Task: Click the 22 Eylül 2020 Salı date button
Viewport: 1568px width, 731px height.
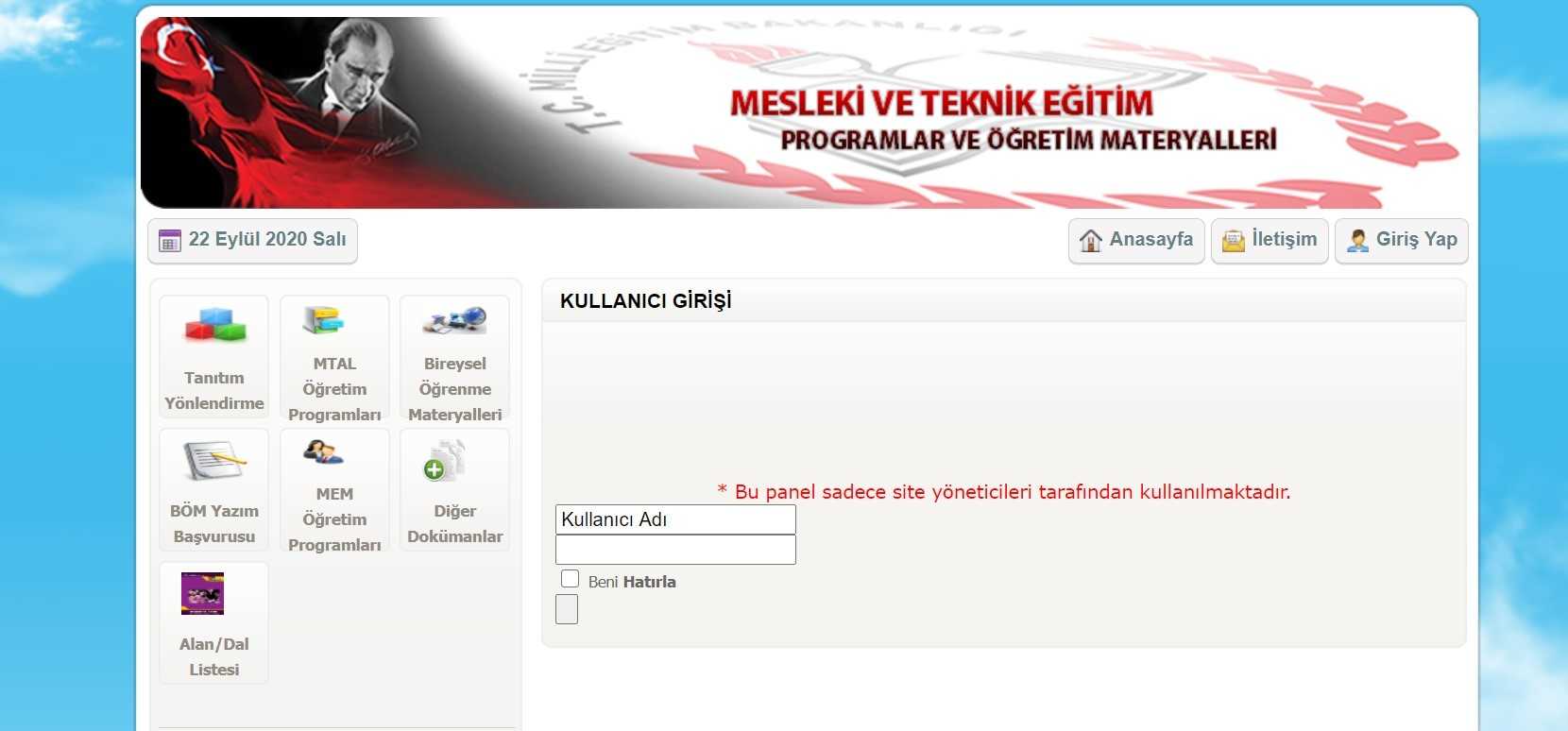Action: click(x=252, y=241)
